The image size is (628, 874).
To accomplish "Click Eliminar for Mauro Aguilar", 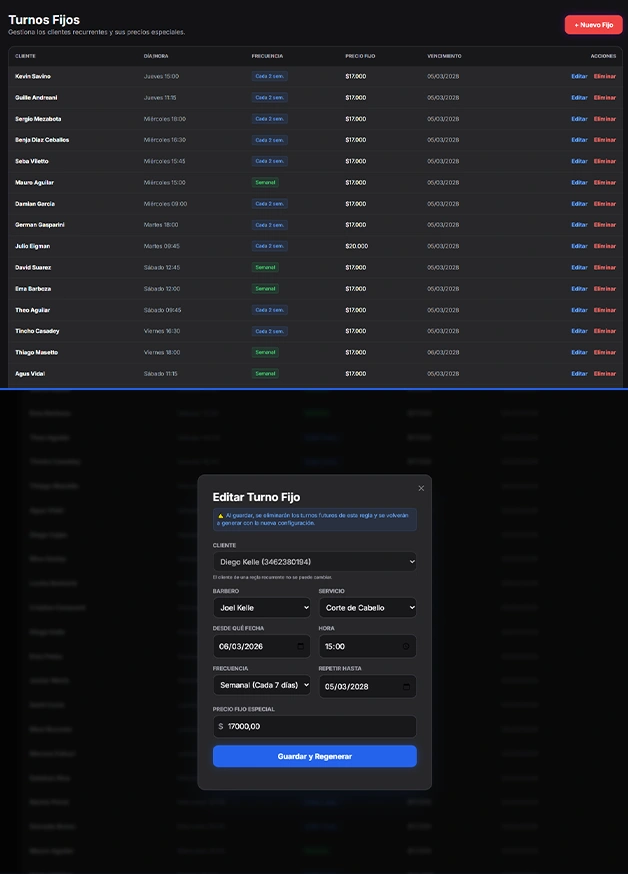I will [x=604, y=183].
